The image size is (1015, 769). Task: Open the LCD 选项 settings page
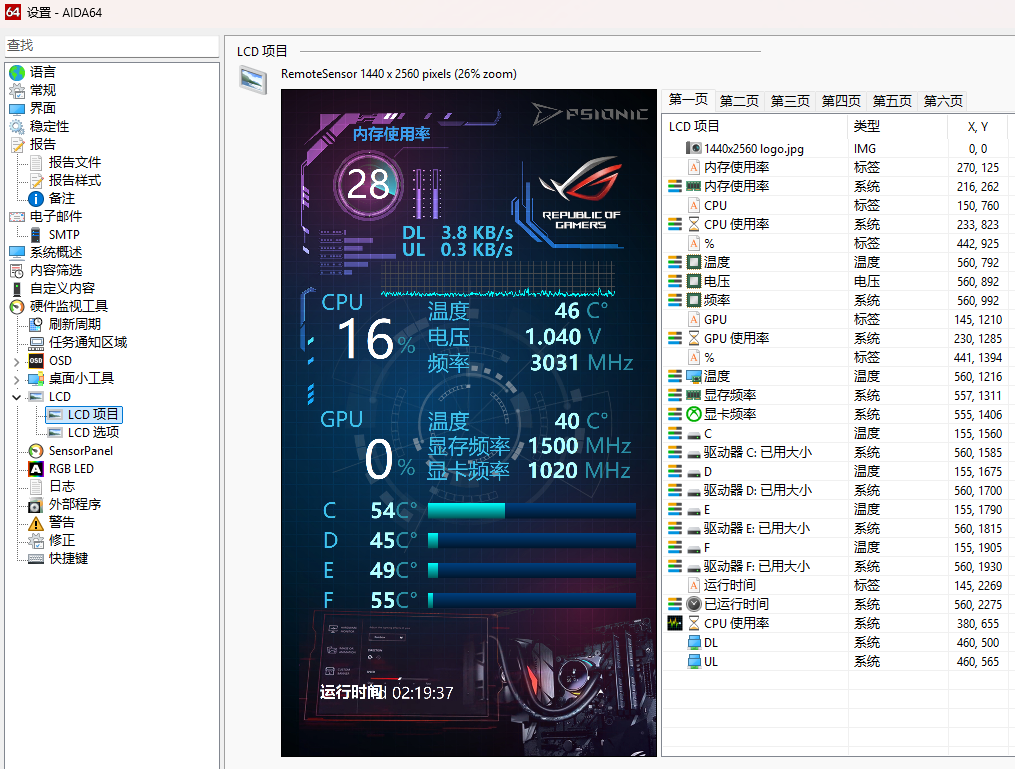(93, 433)
